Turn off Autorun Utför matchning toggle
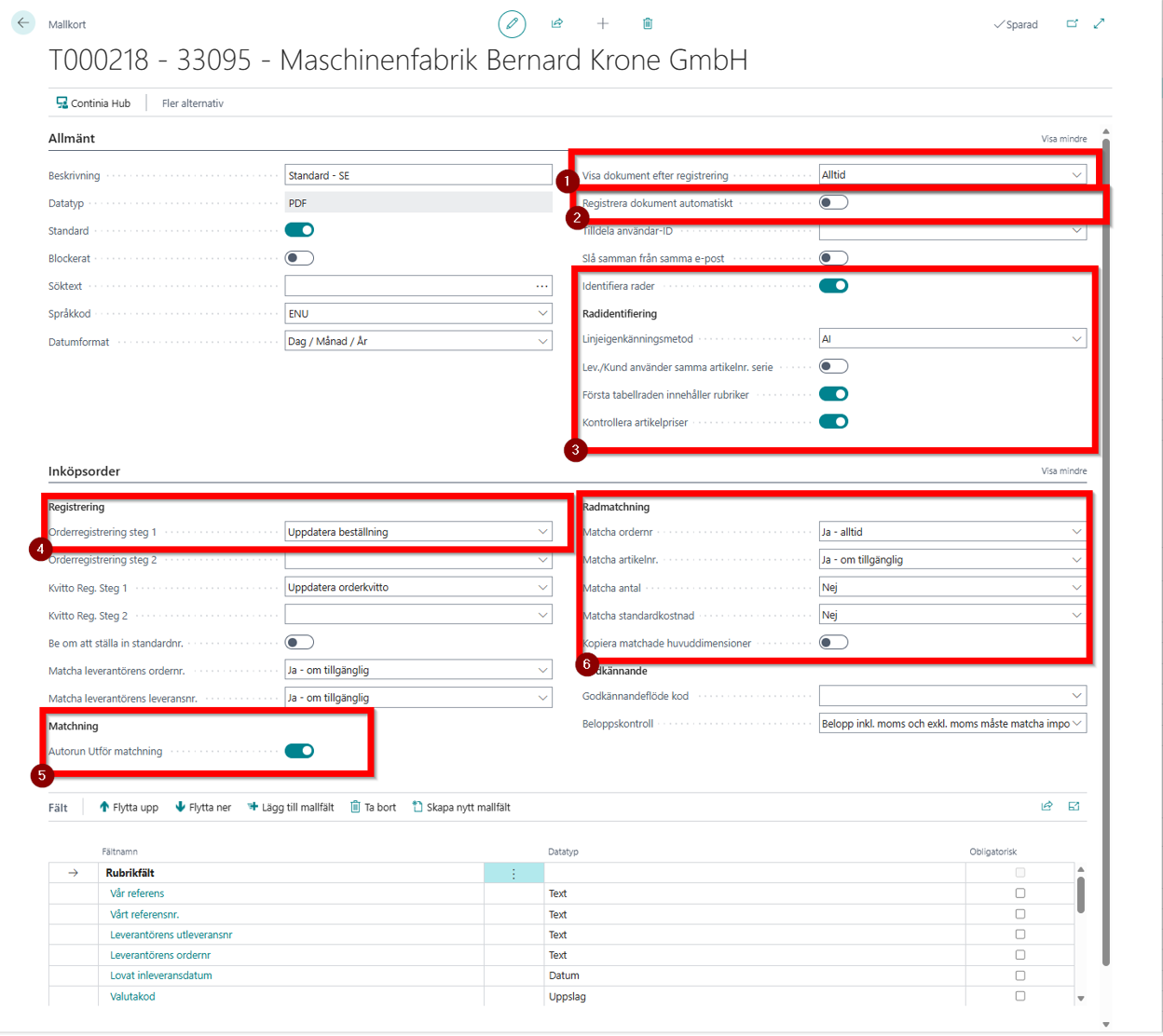1163x1036 pixels. point(299,751)
